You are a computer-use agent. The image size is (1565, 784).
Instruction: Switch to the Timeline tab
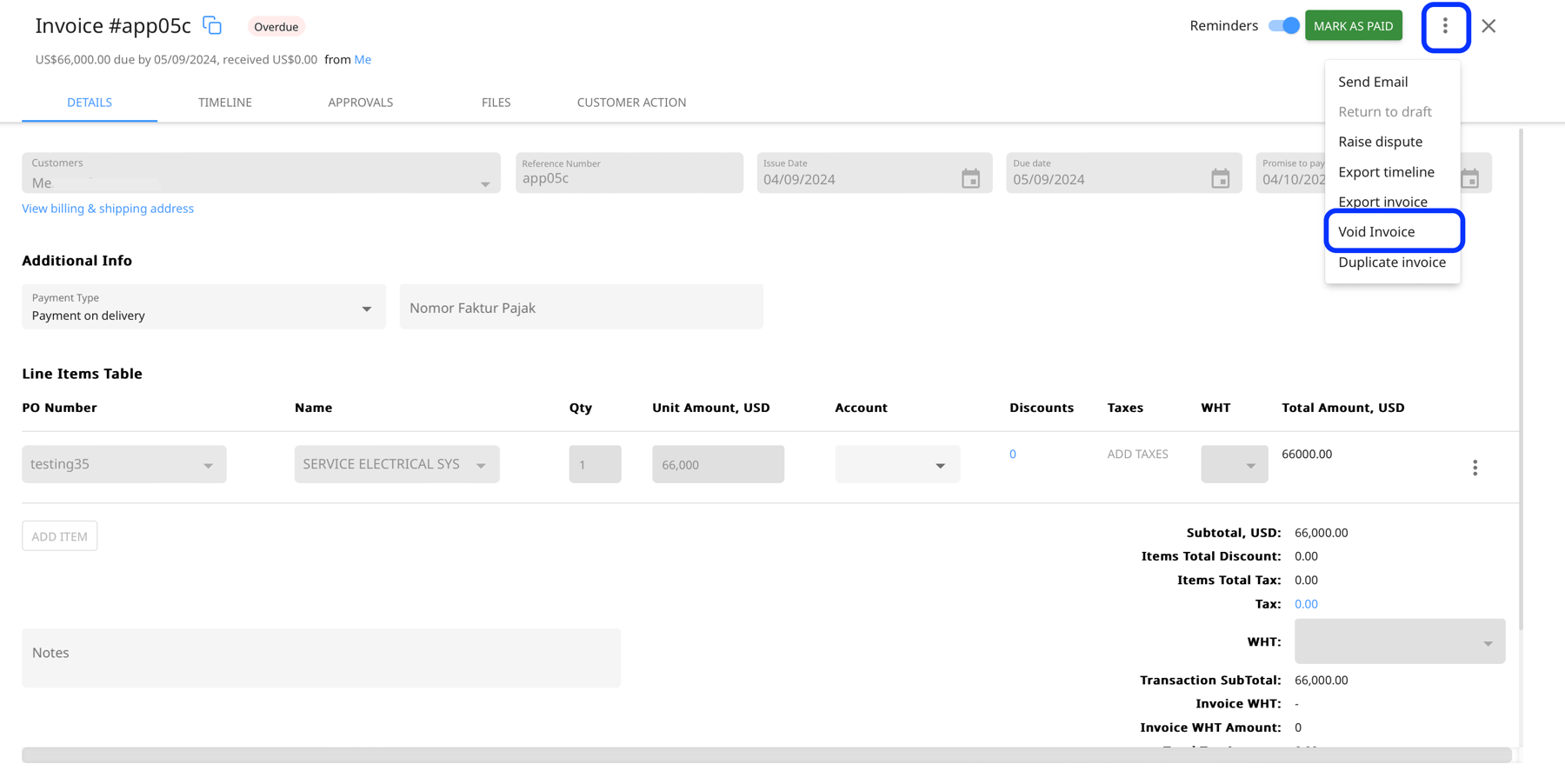(x=224, y=102)
